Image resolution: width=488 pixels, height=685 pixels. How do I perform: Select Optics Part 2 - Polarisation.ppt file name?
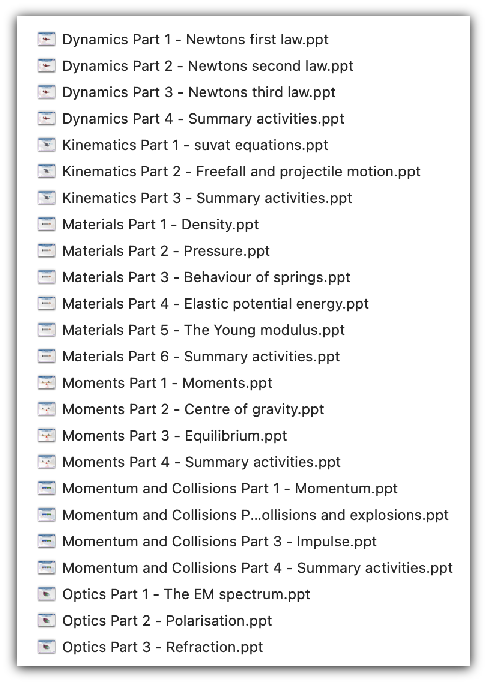(x=167, y=621)
